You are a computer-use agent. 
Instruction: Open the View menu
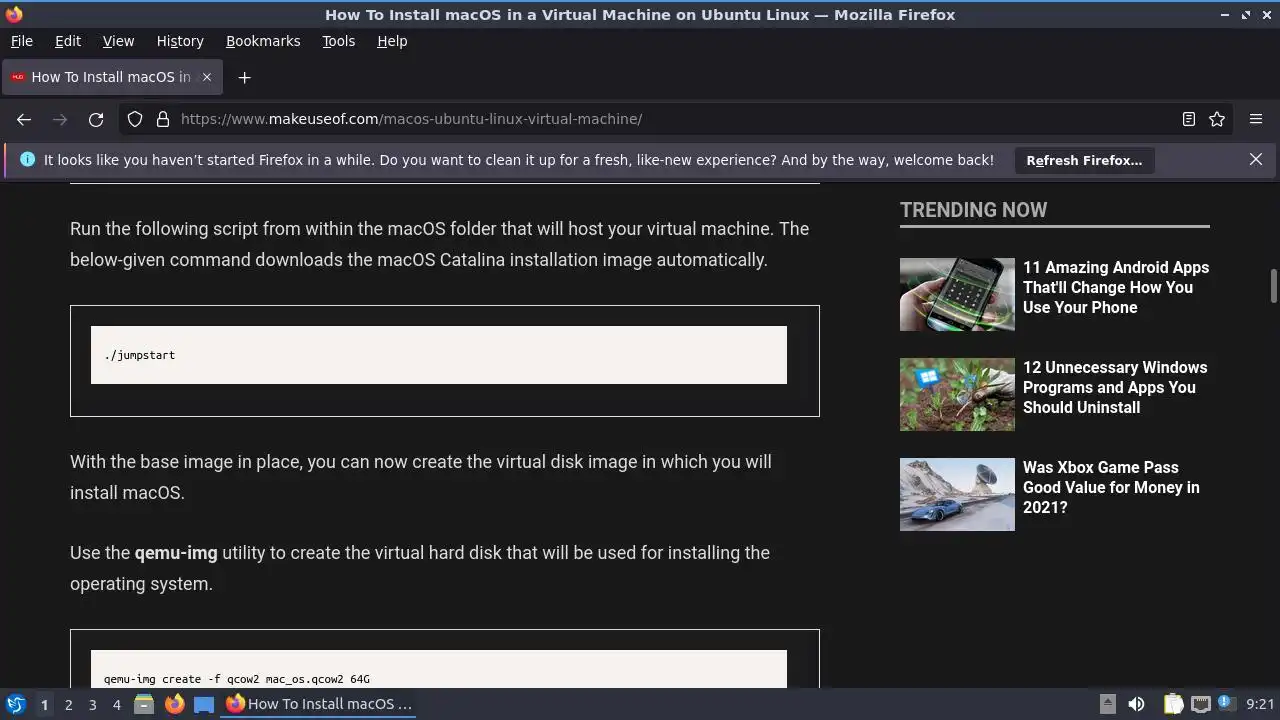tap(118, 41)
